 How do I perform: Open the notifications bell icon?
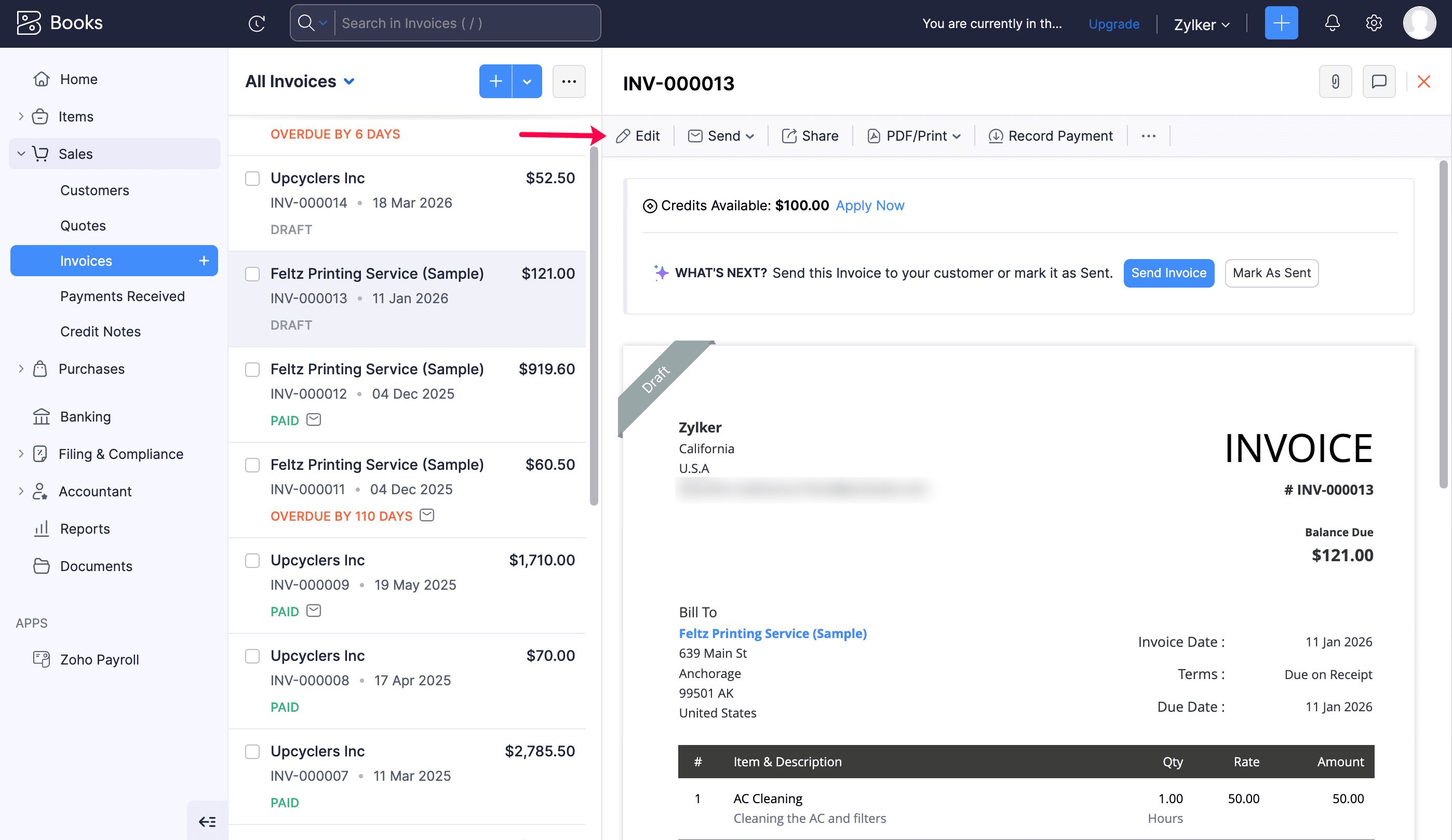1332,23
